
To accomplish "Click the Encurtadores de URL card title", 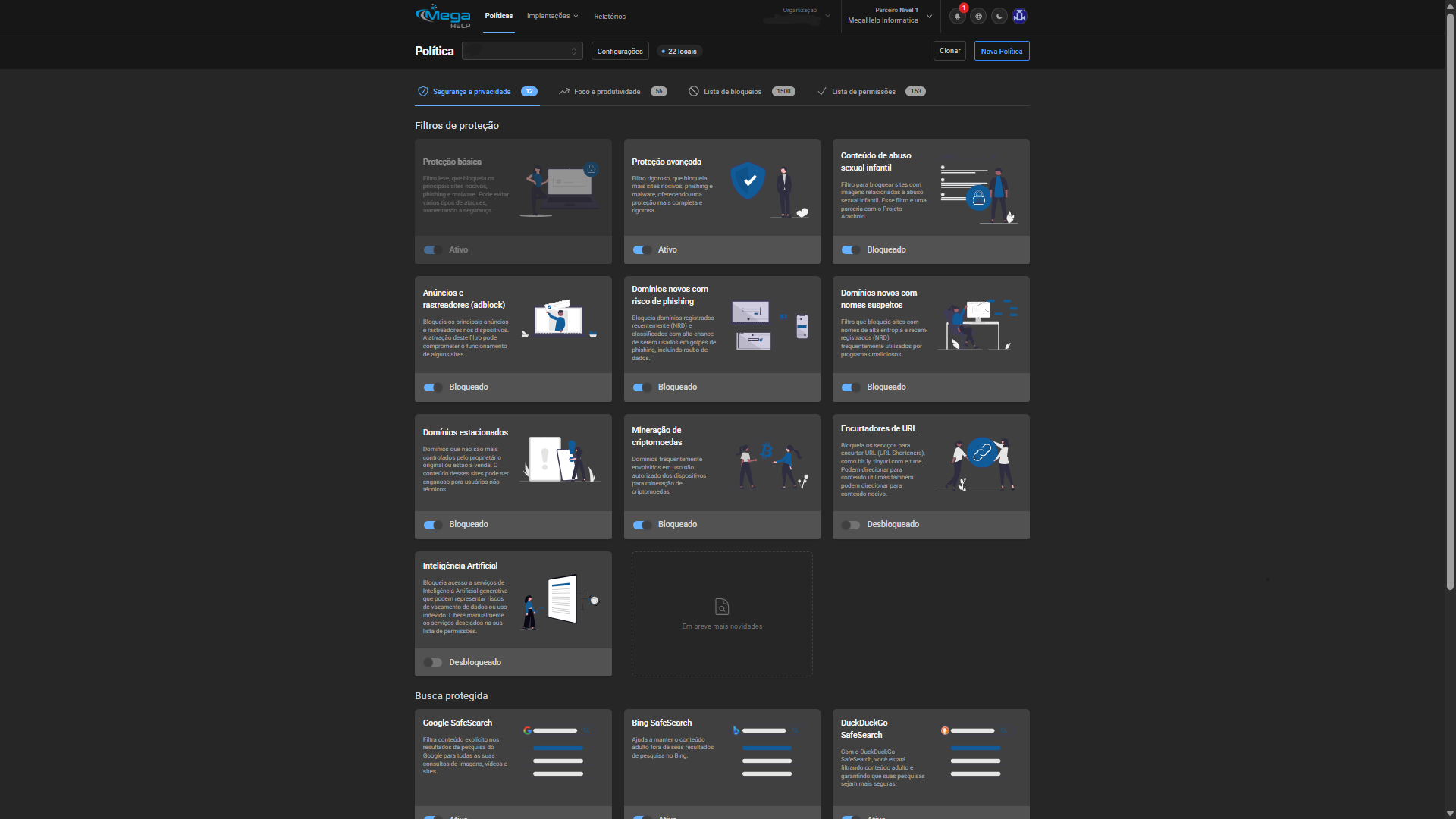I will (x=878, y=428).
